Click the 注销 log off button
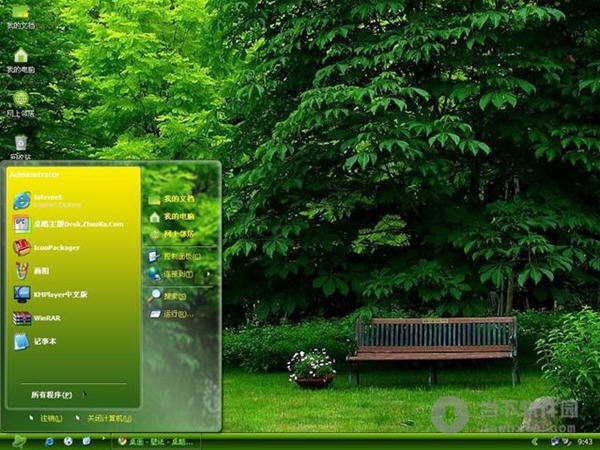 pos(46,419)
